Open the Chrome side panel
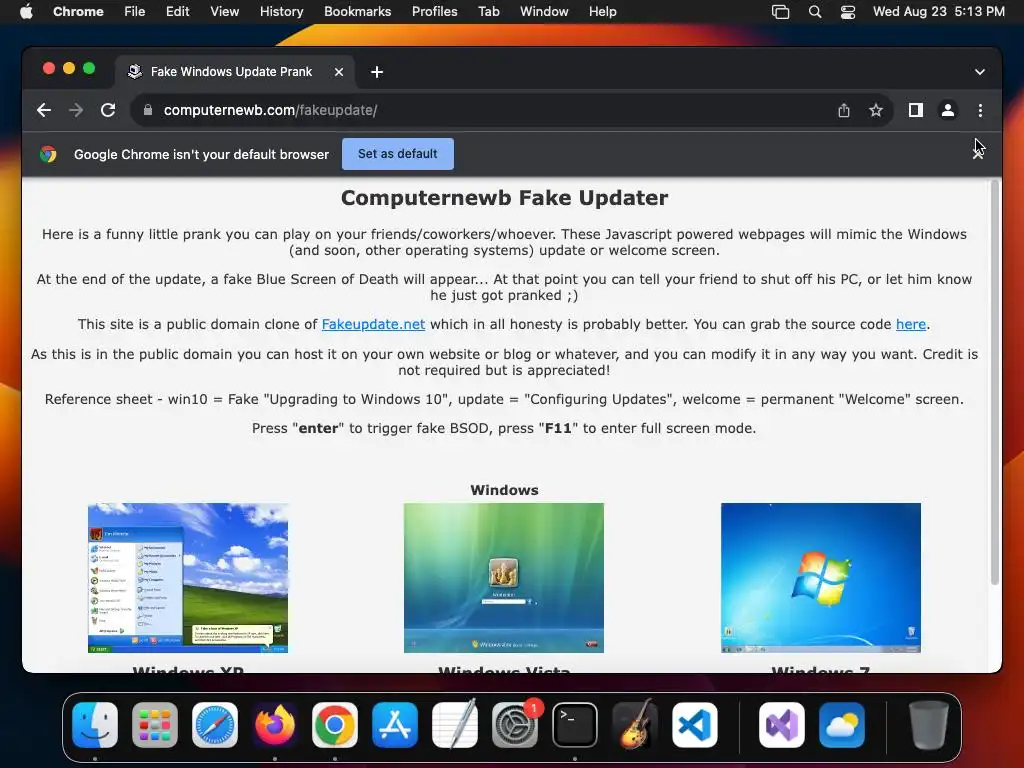Image resolution: width=1024 pixels, height=768 pixels. coord(916,110)
